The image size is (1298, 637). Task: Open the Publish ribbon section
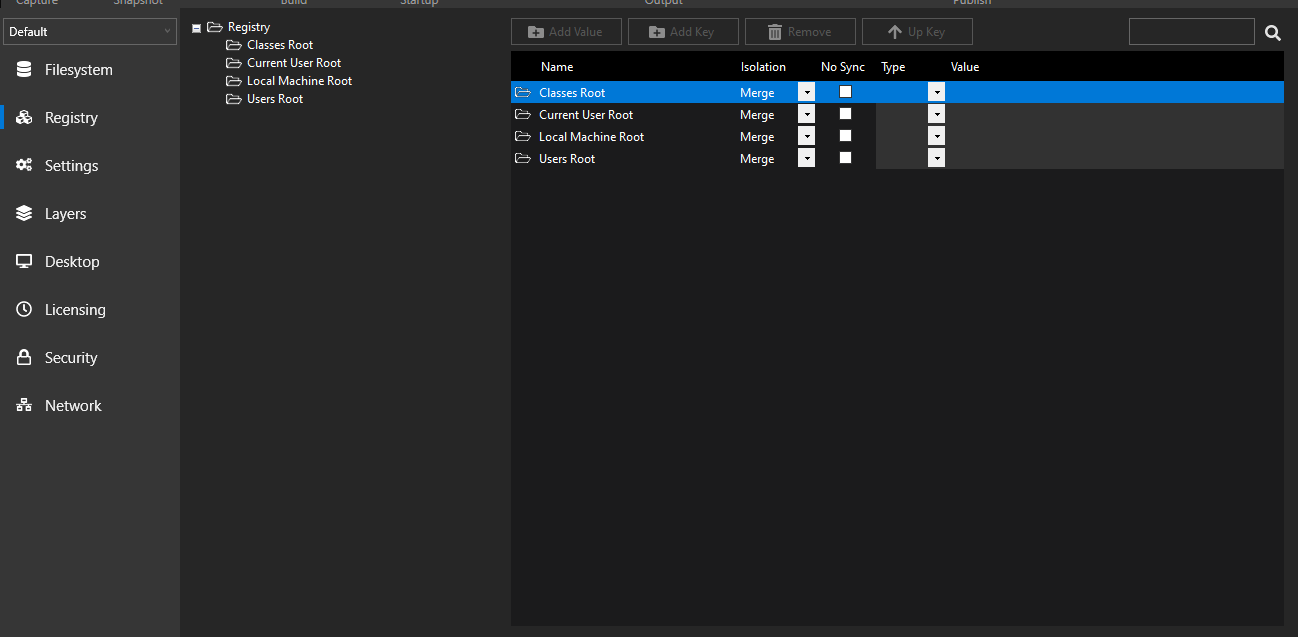coord(971,3)
